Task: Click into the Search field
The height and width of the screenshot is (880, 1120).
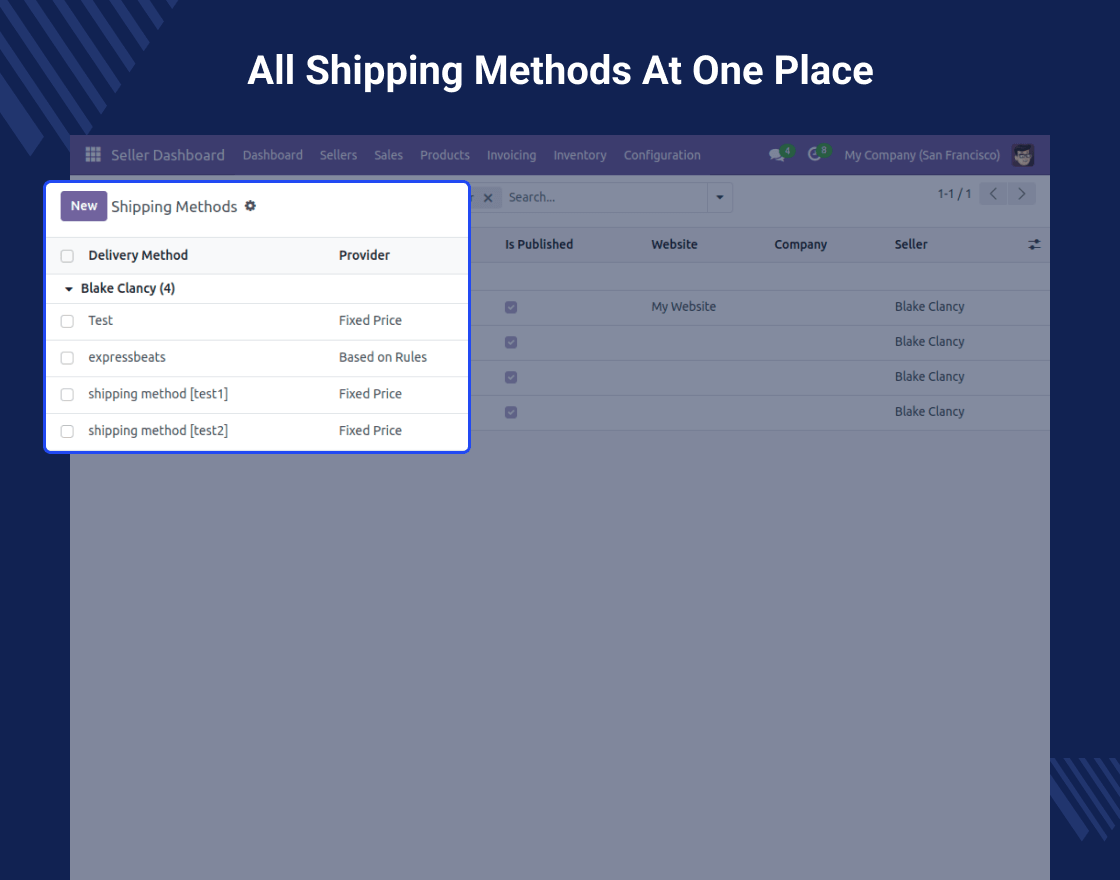Action: [x=604, y=197]
